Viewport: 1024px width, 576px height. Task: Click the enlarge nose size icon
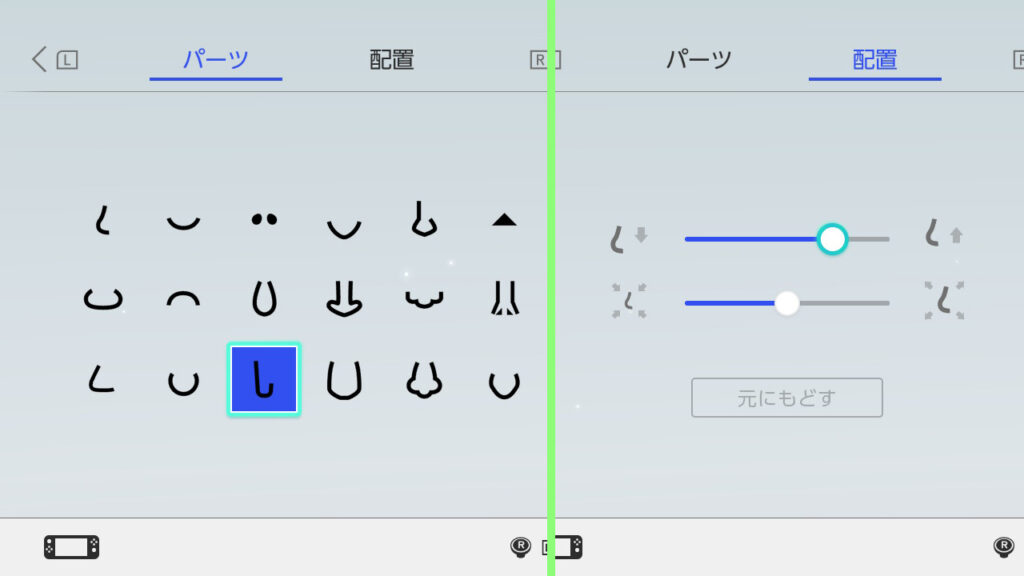[x=944, y=300]
